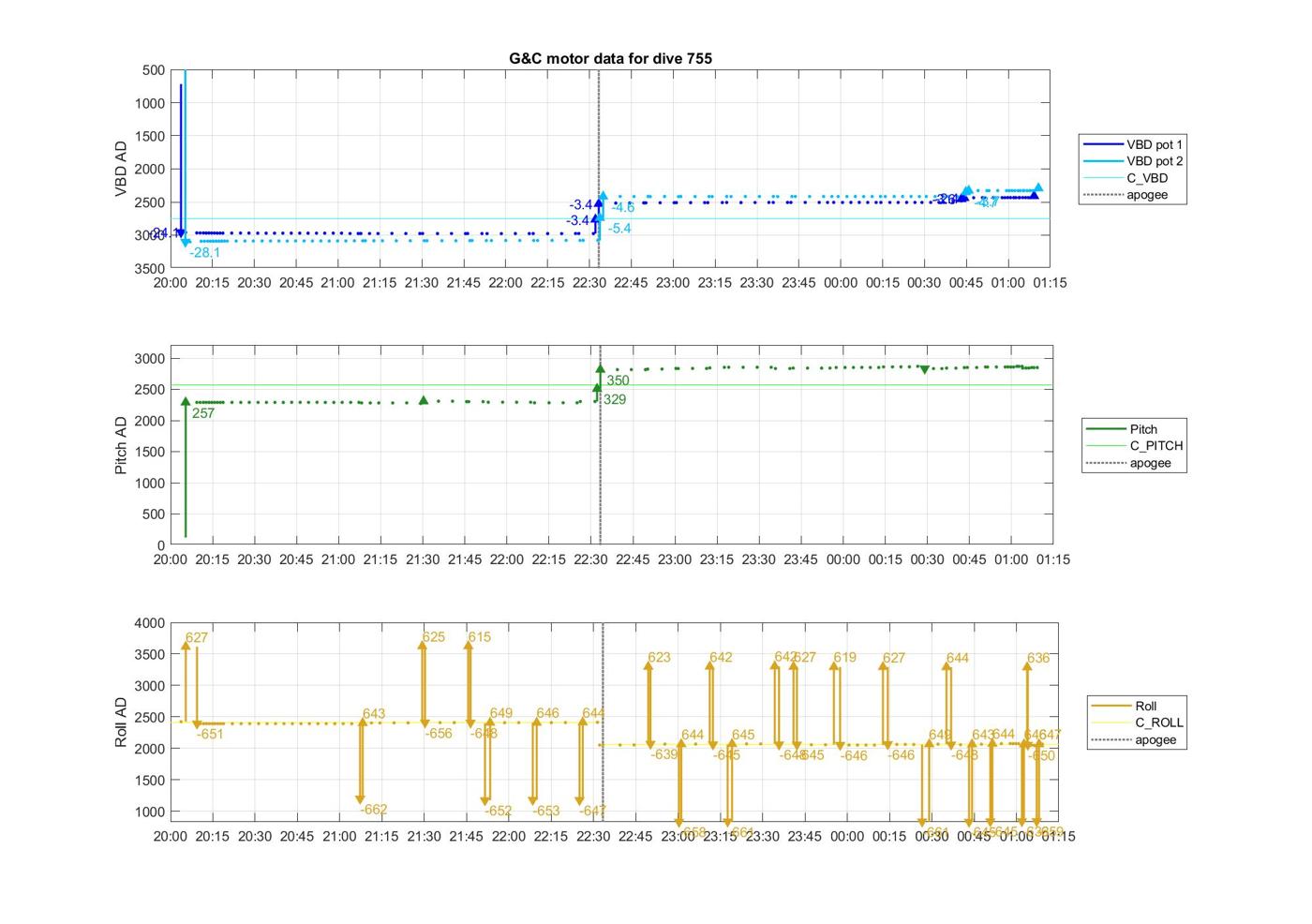Click the '649' roll data label
The height and width of the screenshot is (924, 1312).
click(x=501, y=713)
